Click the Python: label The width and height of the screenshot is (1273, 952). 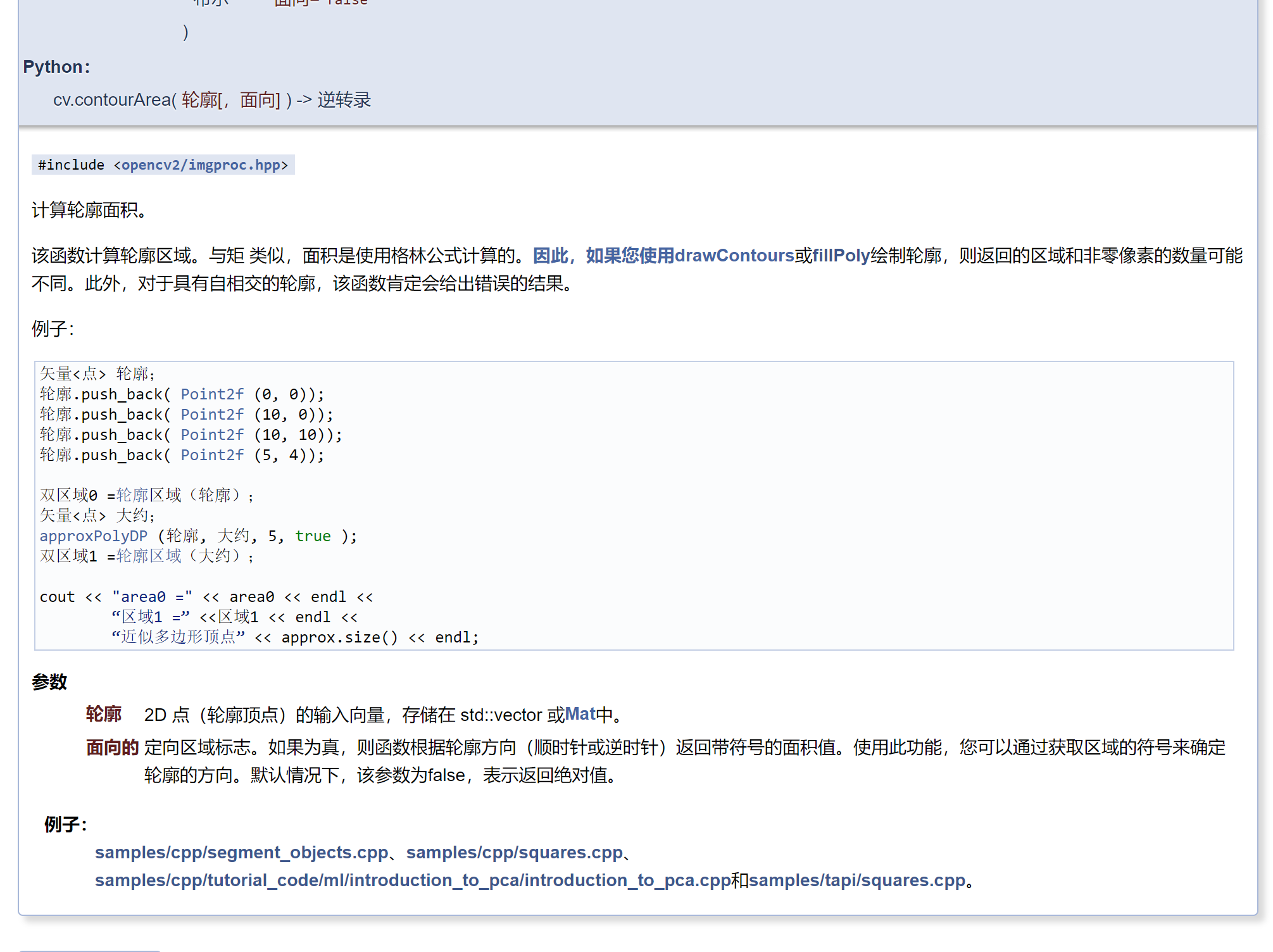point(57,67)
